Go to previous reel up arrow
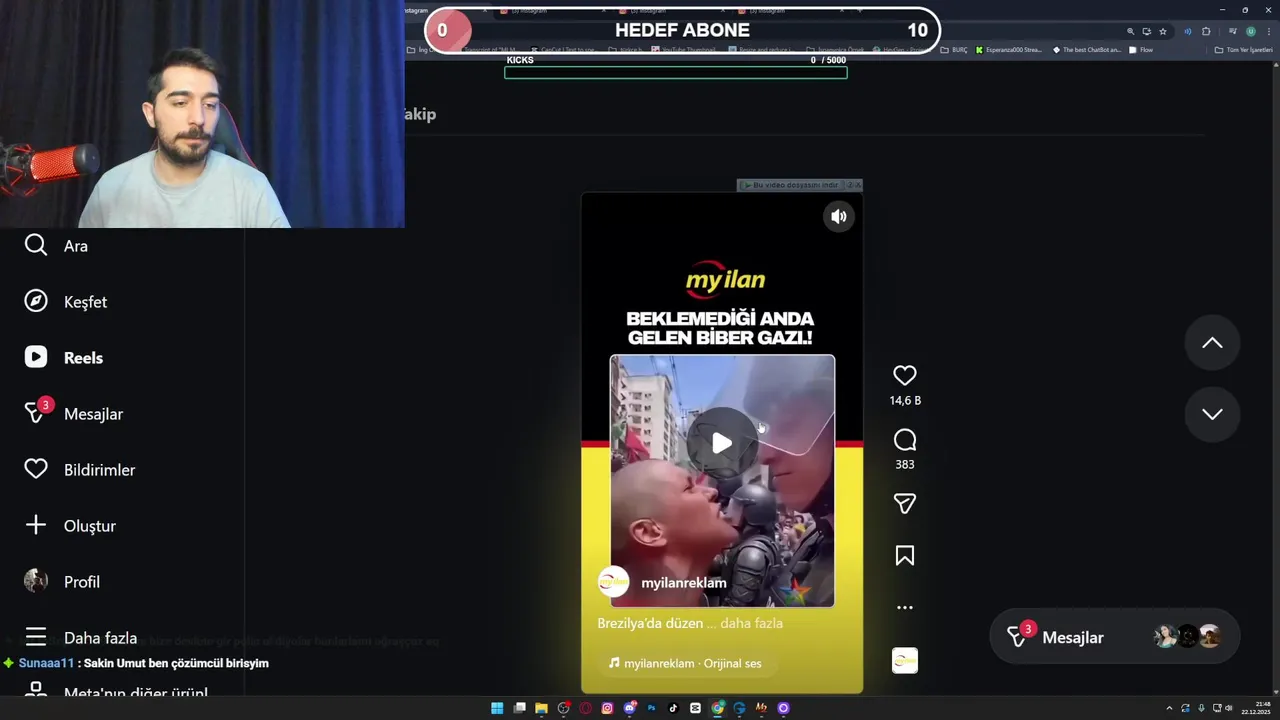 [1212, 343]
